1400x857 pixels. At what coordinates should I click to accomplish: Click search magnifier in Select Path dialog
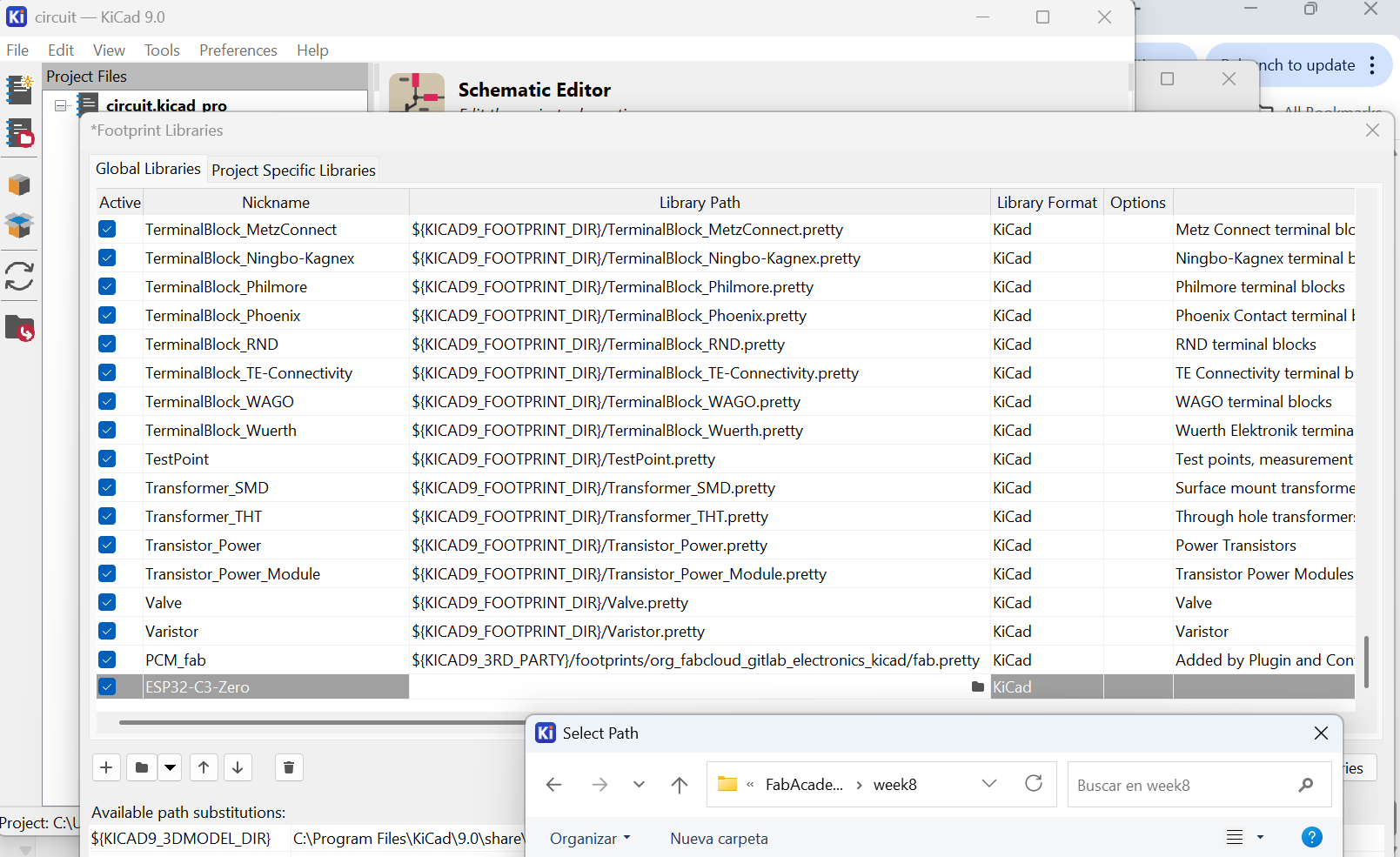point(1305,785)
